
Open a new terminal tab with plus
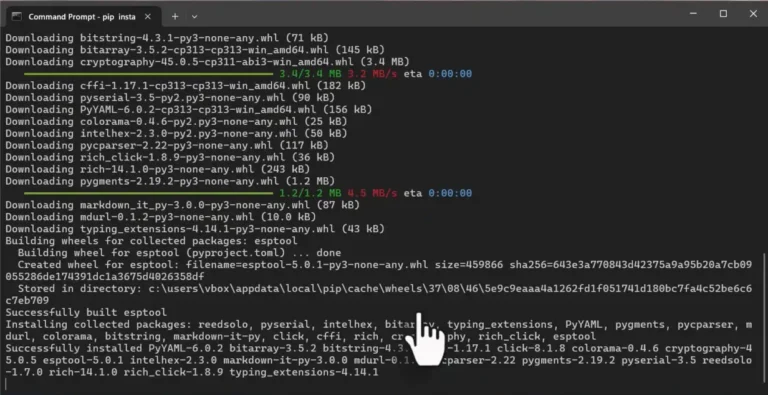point(175,17)
